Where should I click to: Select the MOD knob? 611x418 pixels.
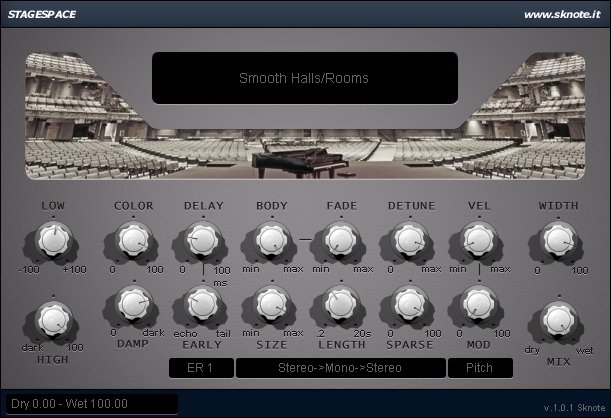(x=479, y=304)
